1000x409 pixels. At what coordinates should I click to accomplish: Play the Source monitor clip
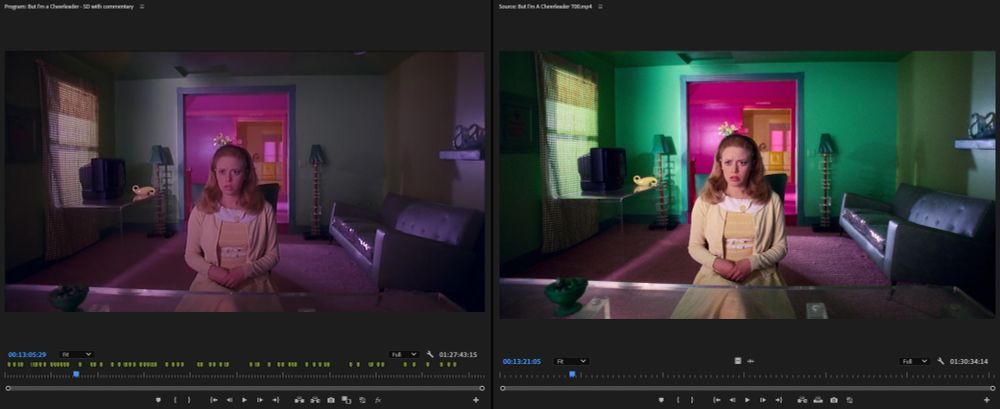coord(747,400)
